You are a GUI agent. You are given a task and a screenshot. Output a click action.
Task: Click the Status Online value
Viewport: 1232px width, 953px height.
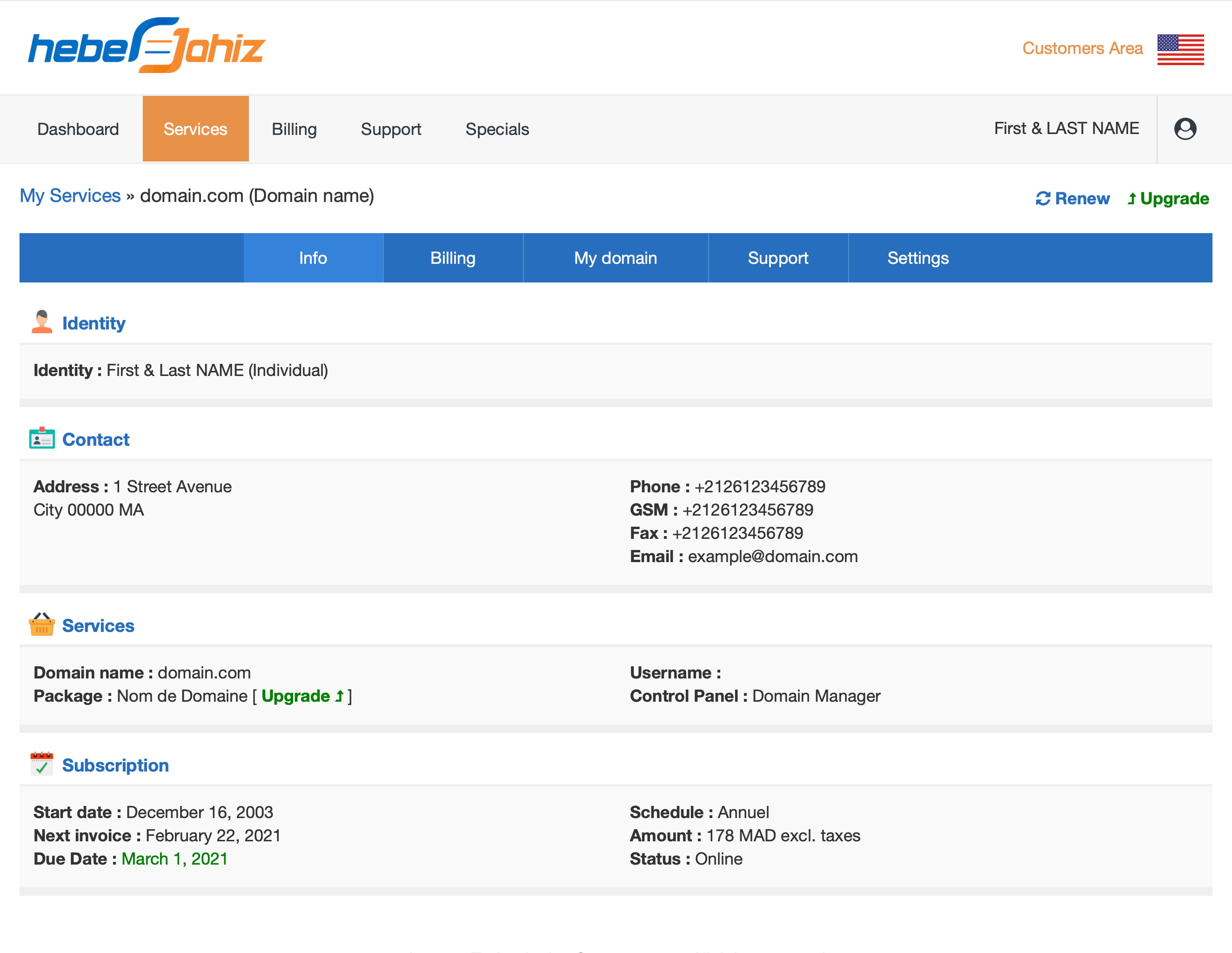[718, 859]
